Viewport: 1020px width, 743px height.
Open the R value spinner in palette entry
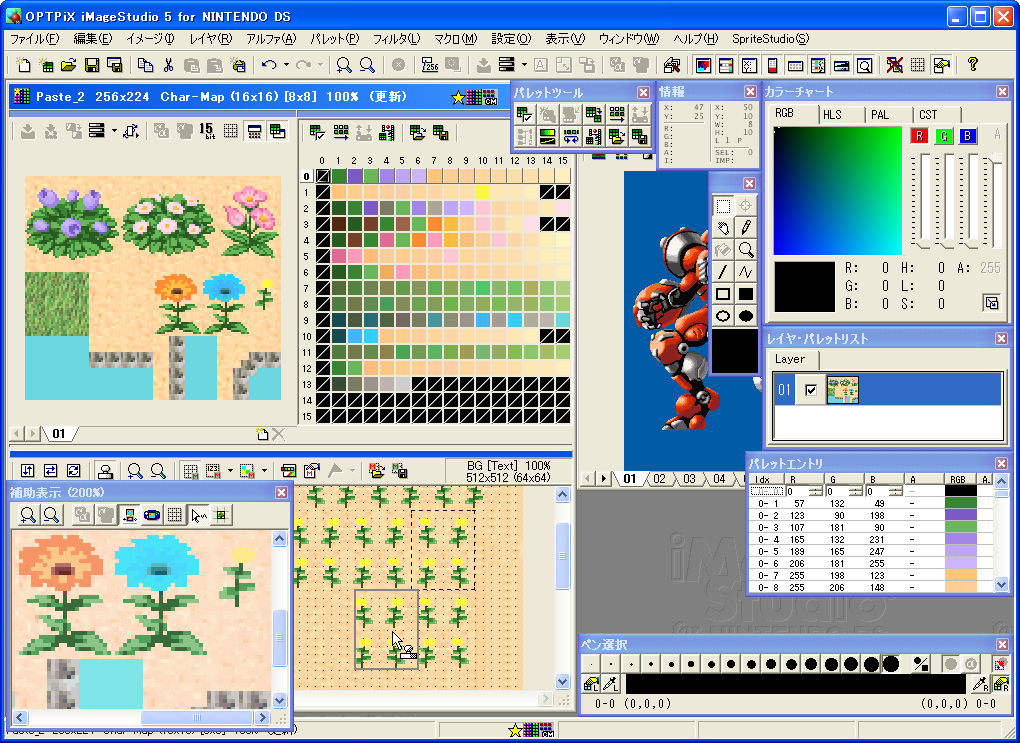814,491
